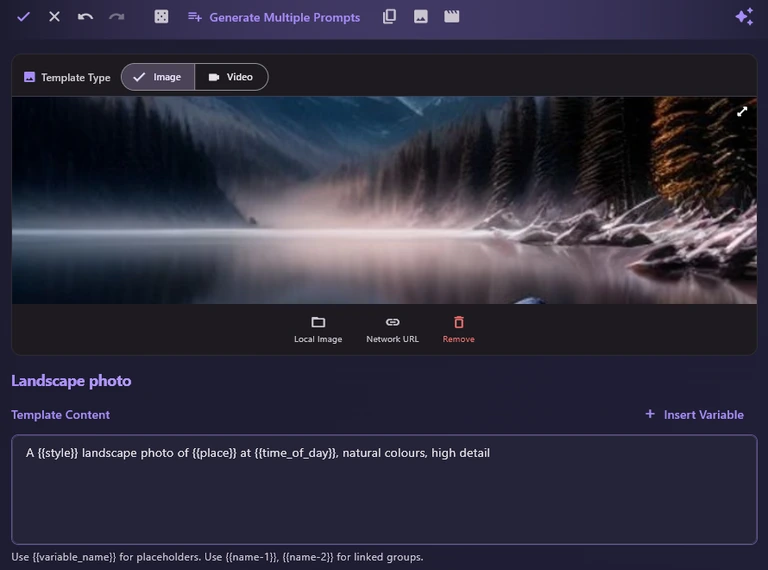Click Insert Variable
The image size is (768, 570).
[x=695, y=415]
